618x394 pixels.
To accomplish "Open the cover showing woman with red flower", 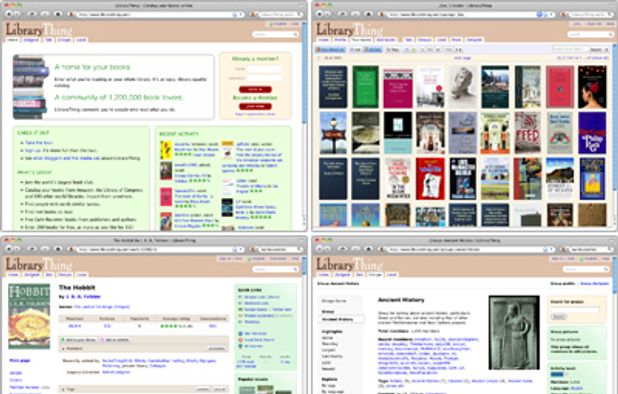I will point(592,87).
